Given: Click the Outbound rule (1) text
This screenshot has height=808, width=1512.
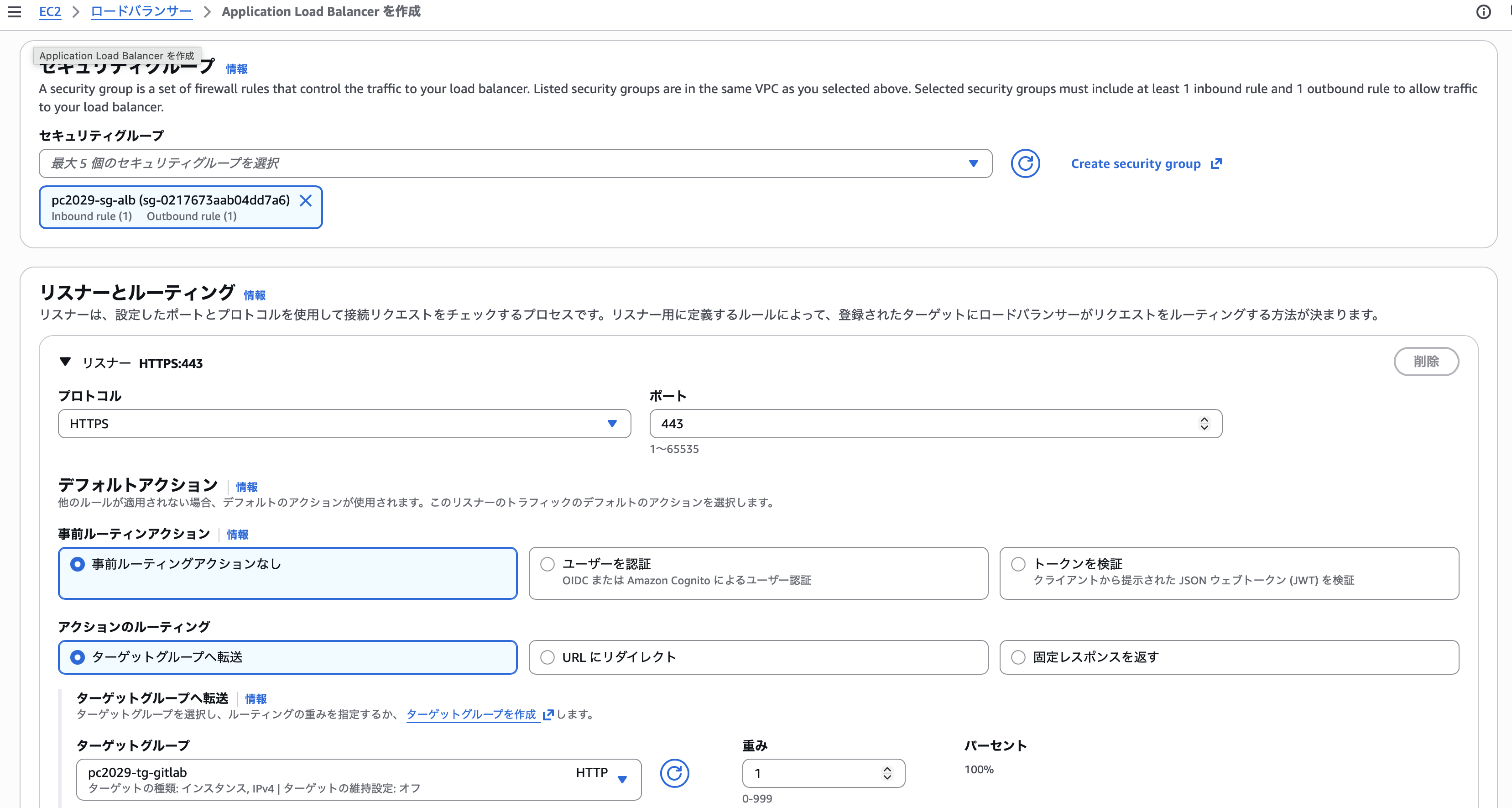Looking at the screenshot, I should point(192,217).
